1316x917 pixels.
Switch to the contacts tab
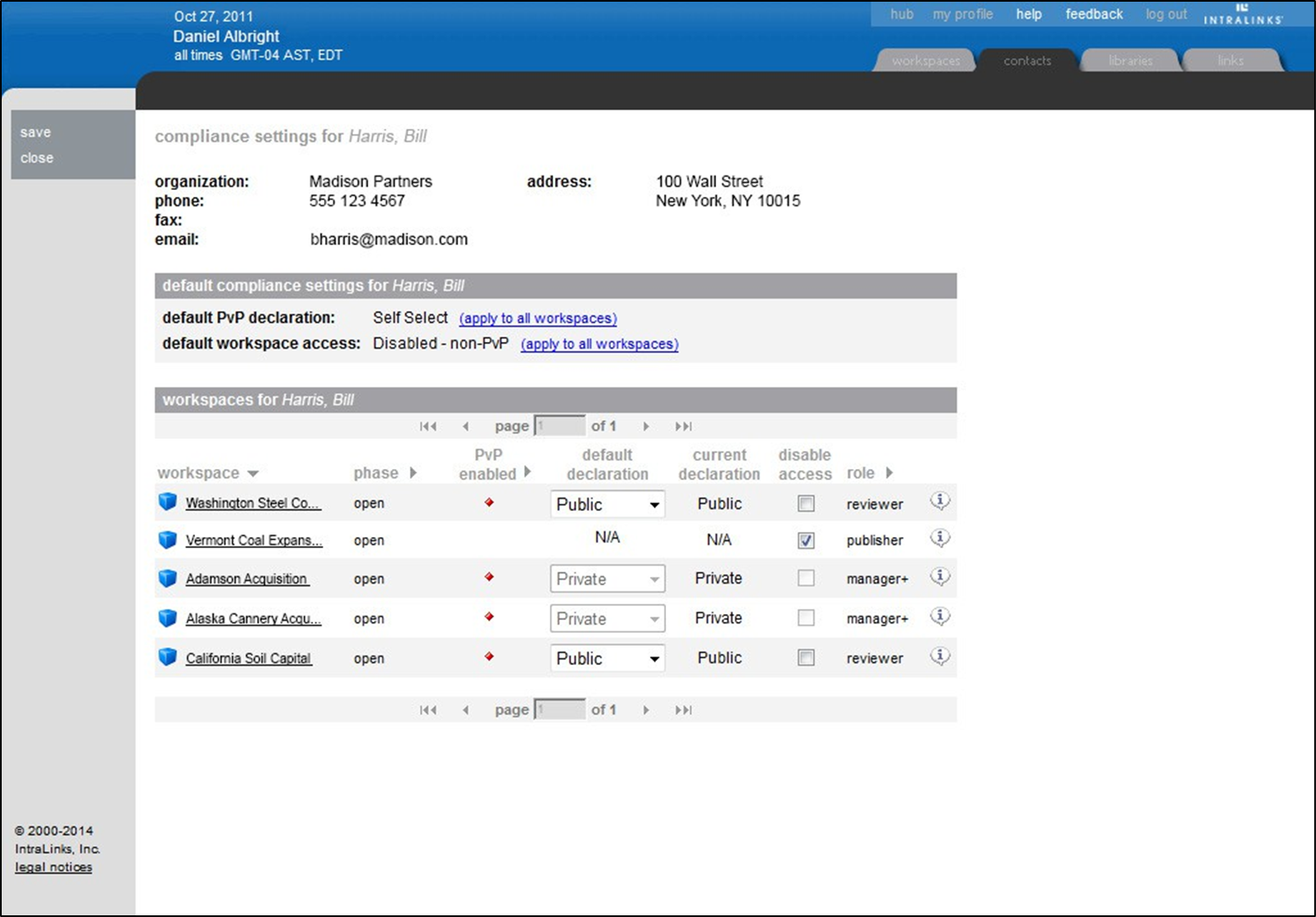1028,60
